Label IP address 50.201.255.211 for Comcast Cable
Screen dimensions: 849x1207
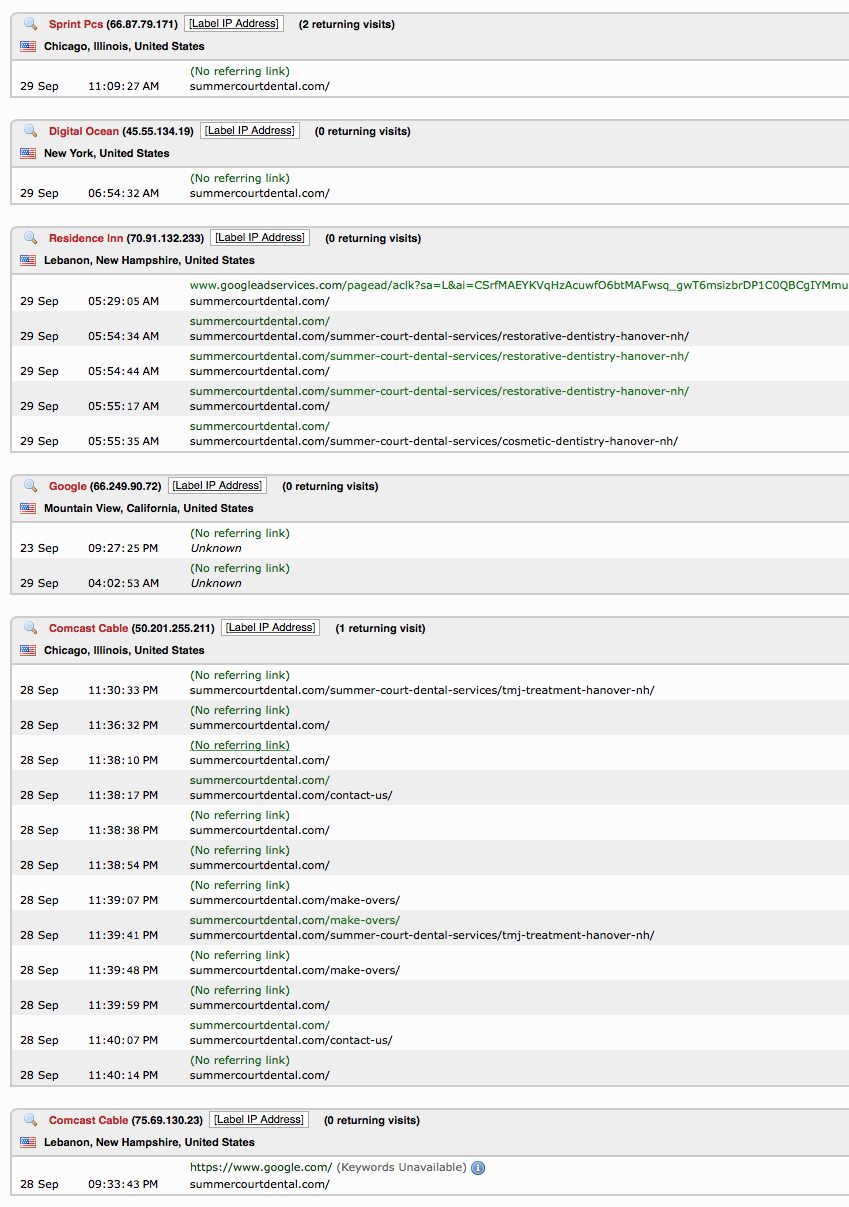tap(270, 627)
